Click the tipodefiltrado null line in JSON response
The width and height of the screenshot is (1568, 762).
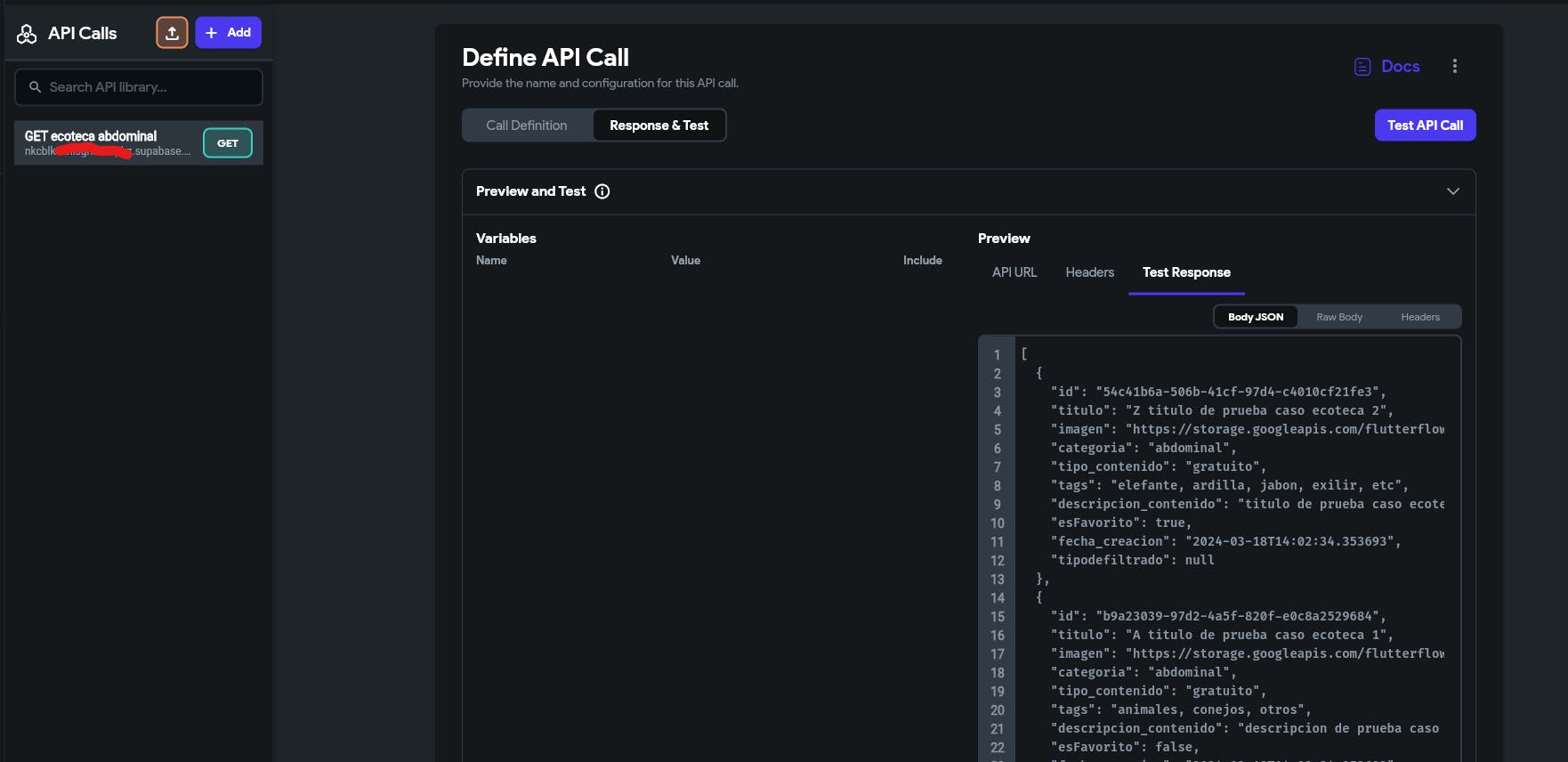click(x=1132, y=560)
